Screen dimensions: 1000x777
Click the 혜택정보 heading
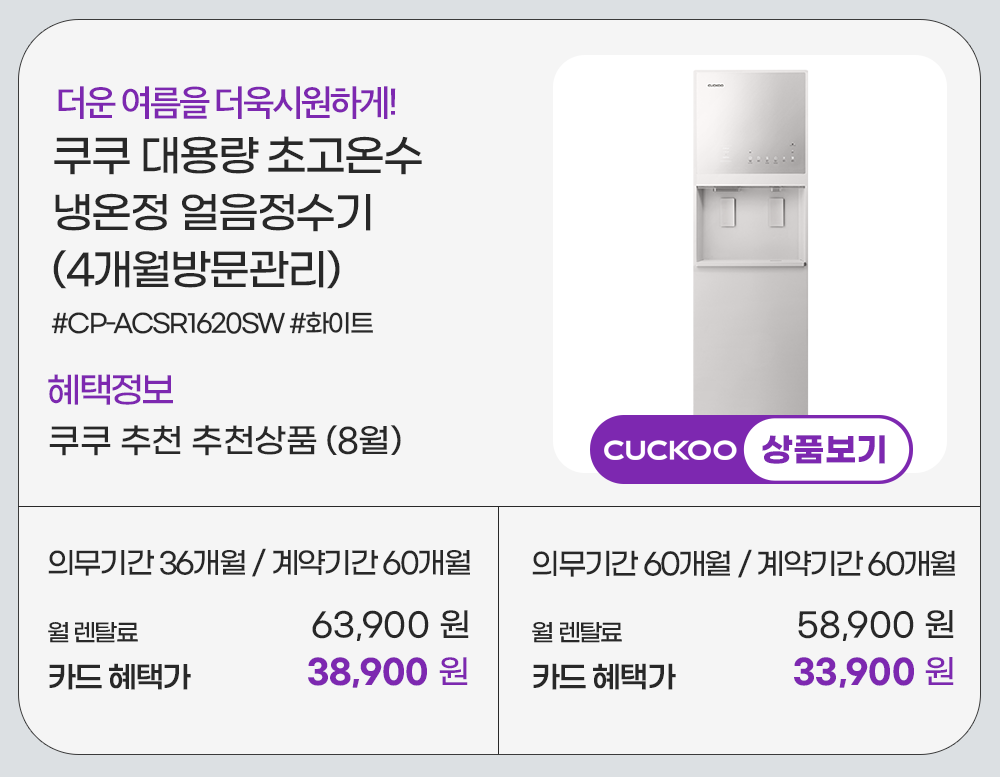(111, 389)
